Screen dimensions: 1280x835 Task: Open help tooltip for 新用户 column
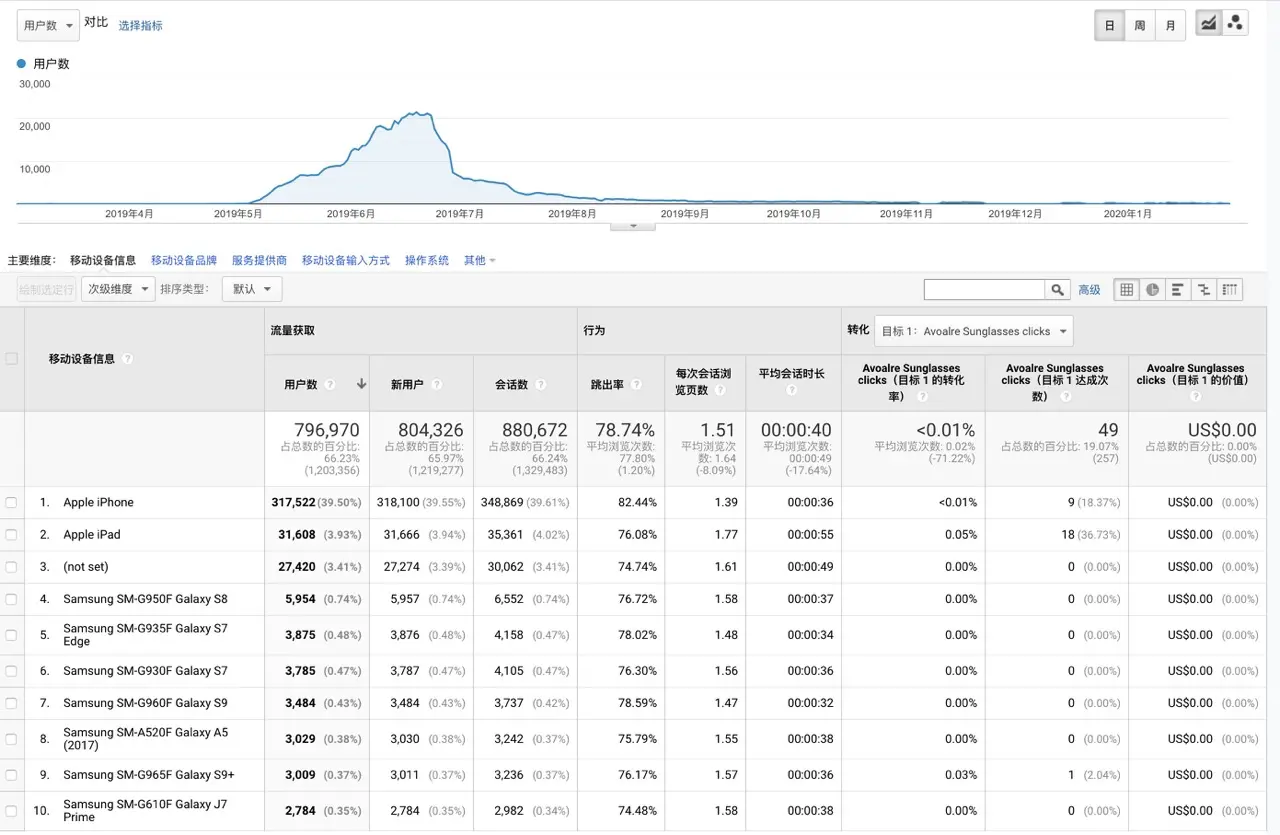coord(437,384)
